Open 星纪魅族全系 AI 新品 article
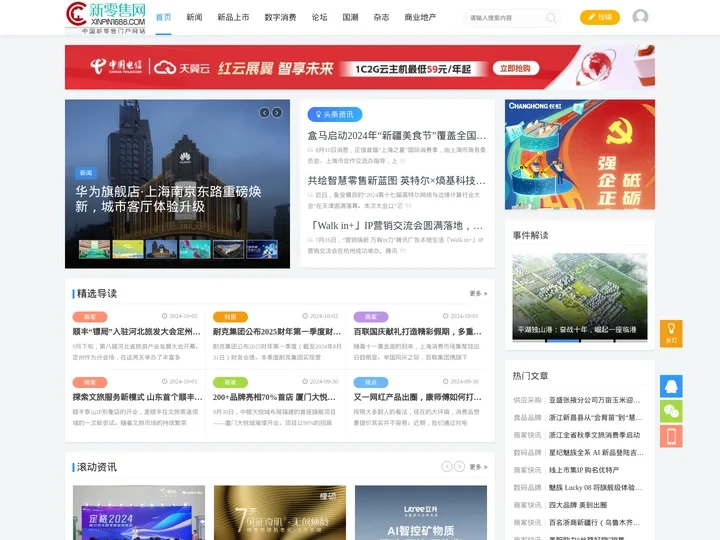 click(596, 452)
